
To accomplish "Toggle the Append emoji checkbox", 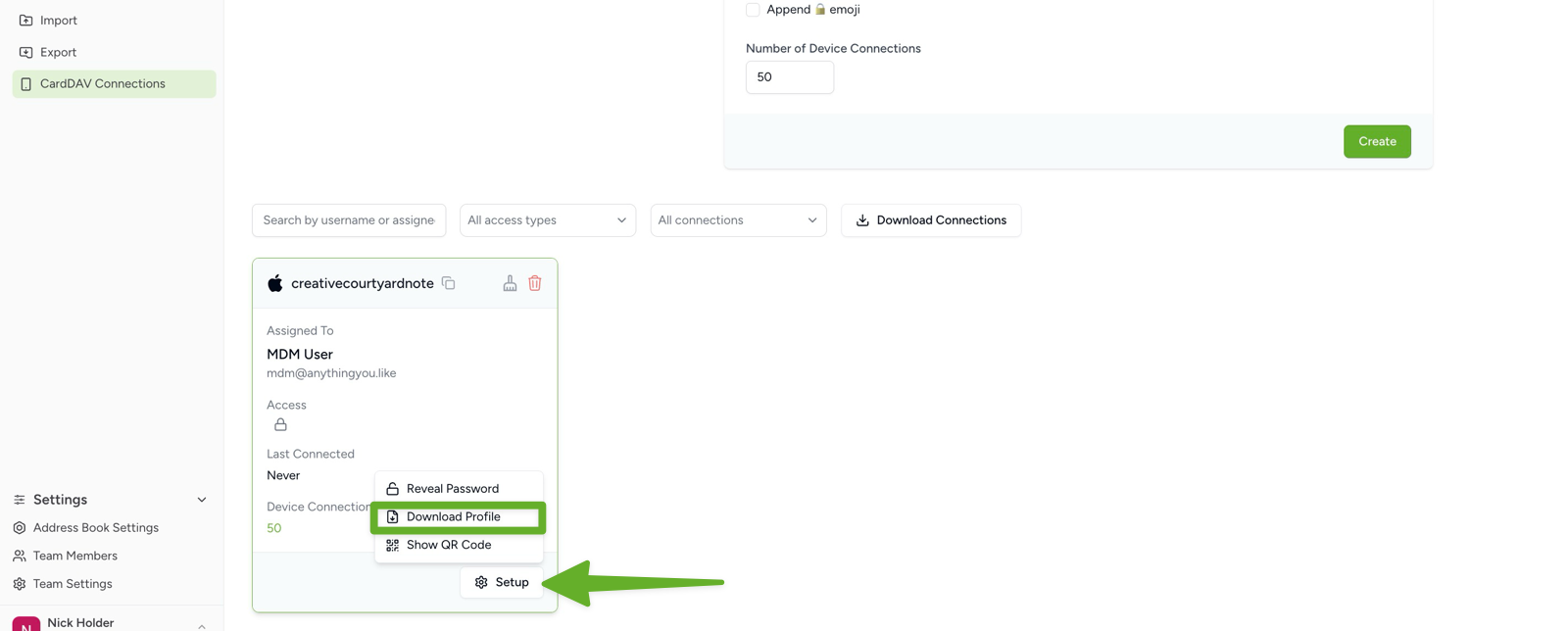I will pos(753,10).
